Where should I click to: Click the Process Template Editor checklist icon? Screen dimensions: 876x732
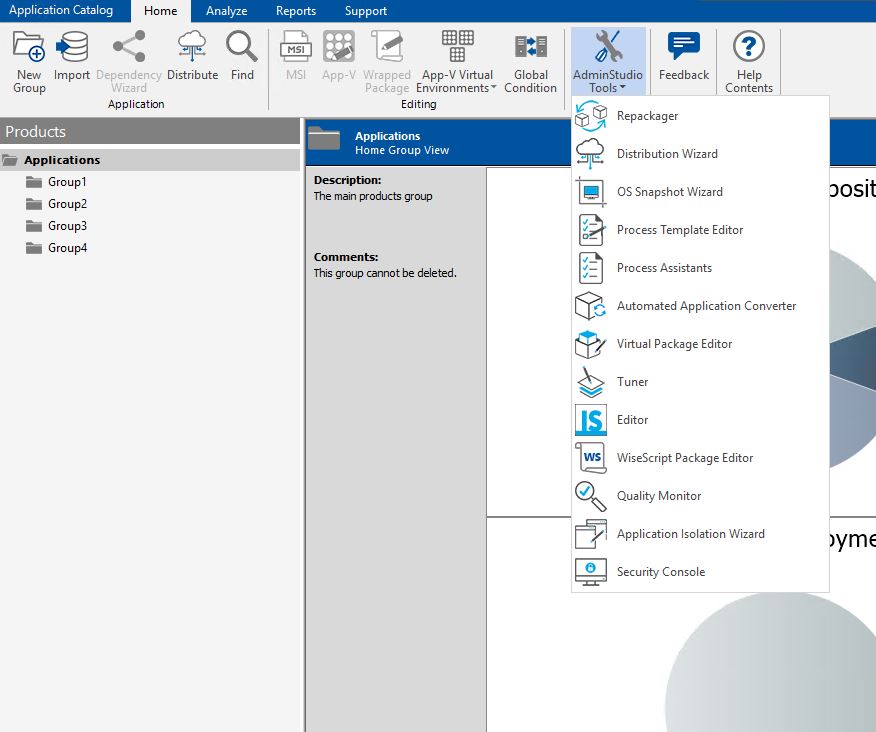tap(591, 230)
